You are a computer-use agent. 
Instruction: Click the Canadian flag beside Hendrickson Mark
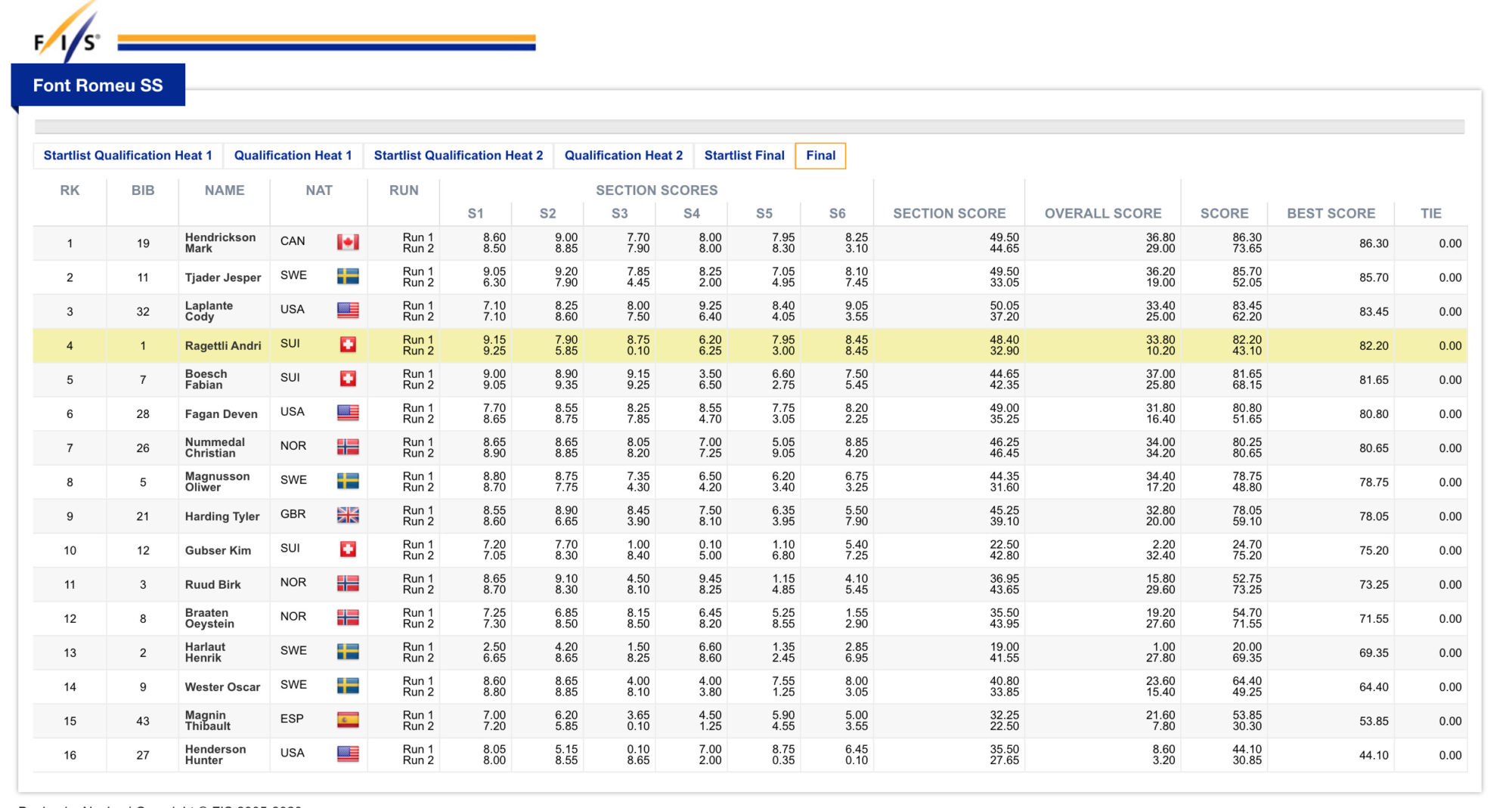click(348, 242)
